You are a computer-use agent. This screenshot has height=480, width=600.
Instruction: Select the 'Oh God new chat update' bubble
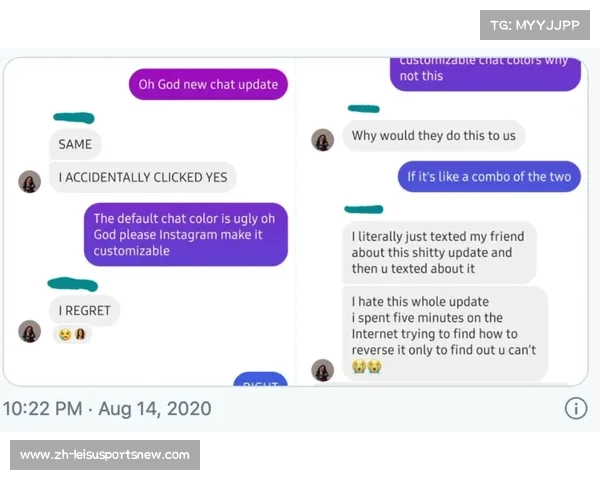[x=208, y=84]
